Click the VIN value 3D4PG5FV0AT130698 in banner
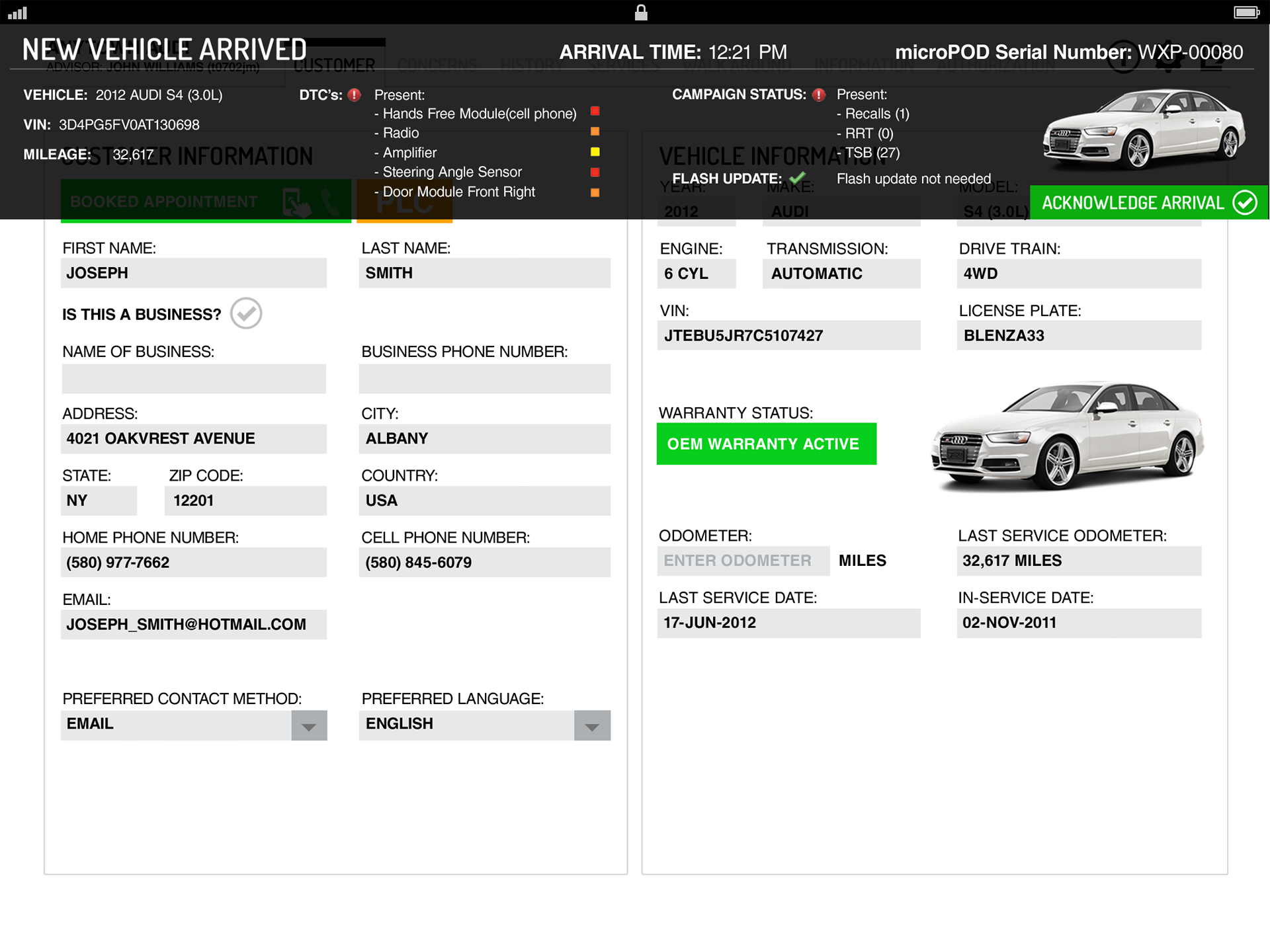Image resolution: width=1270 pixels, height=952 pixels. click(129, 125)
